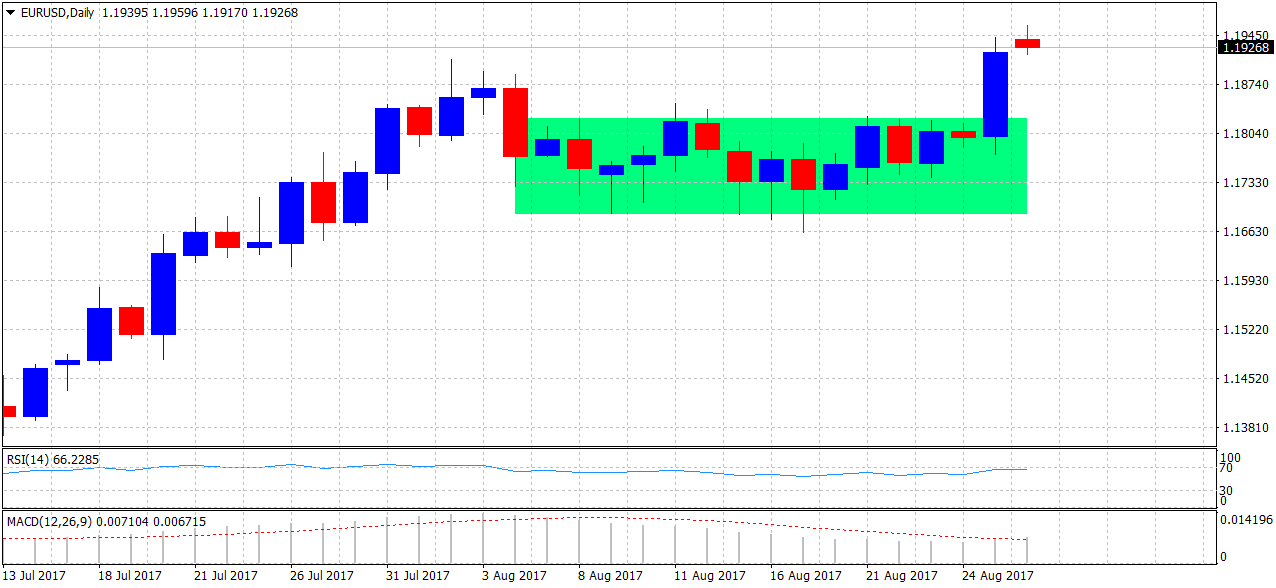Click the 26 Jul 2017 date label

tap(322, 576)
